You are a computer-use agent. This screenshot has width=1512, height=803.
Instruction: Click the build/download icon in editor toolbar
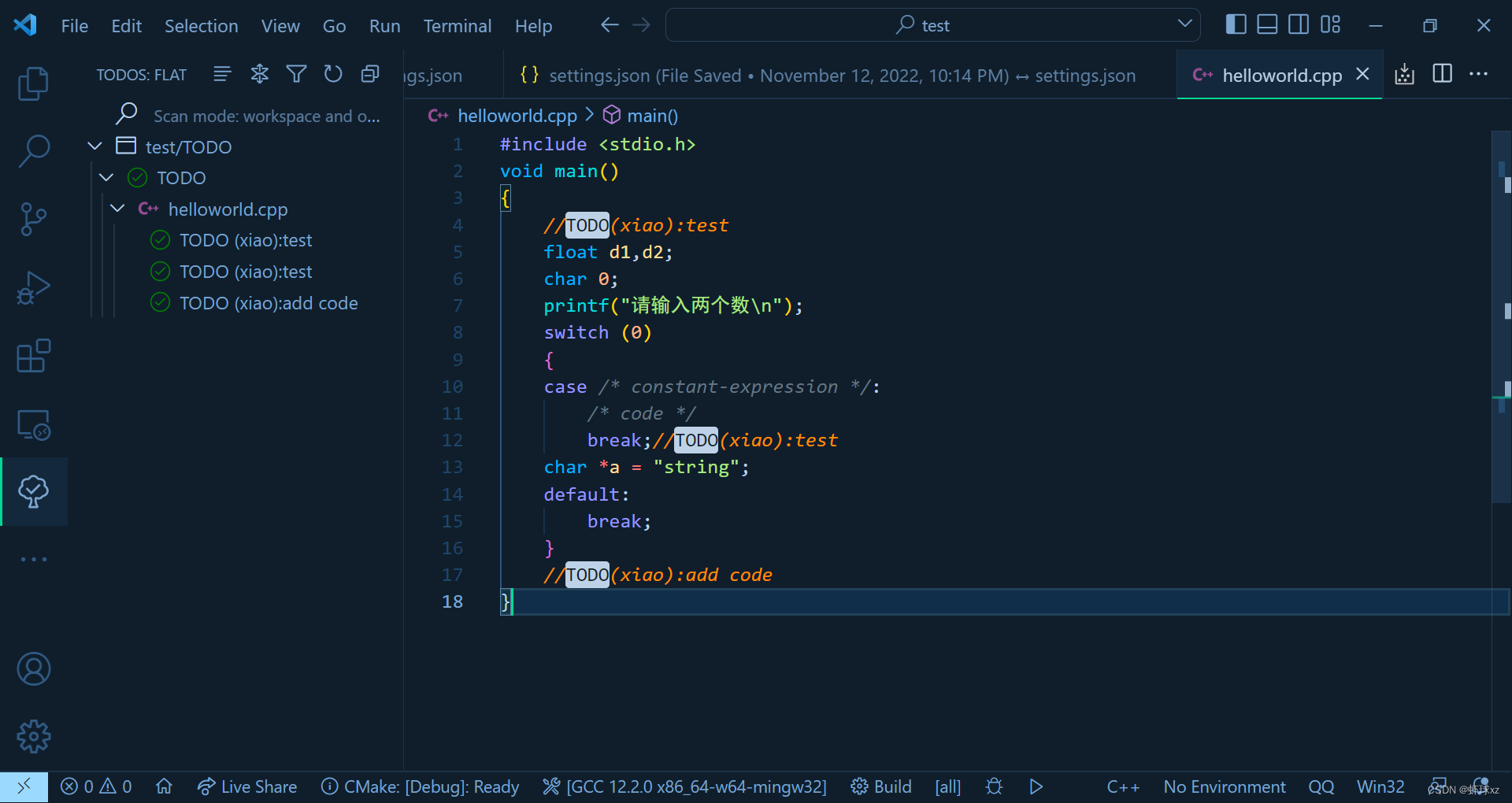pyautogui.click(x=1404, y=75)
